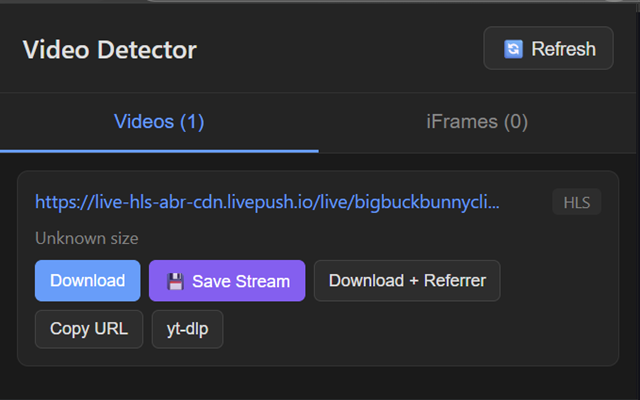The image size is (640, 400).
Task: Click the empty area below the video card
Action: click(x=320, y=383)
